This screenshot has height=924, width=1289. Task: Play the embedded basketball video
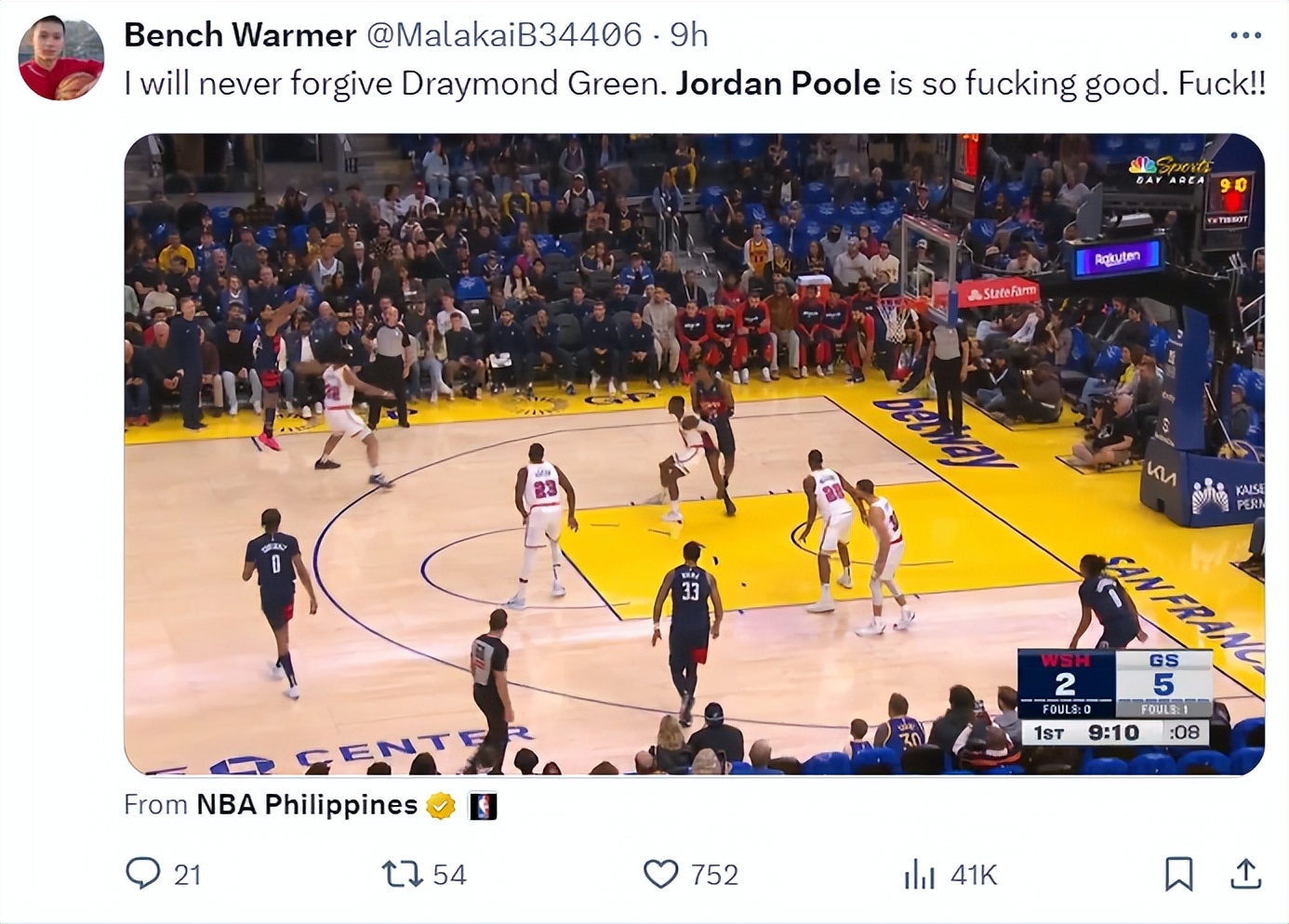point(694,454)
